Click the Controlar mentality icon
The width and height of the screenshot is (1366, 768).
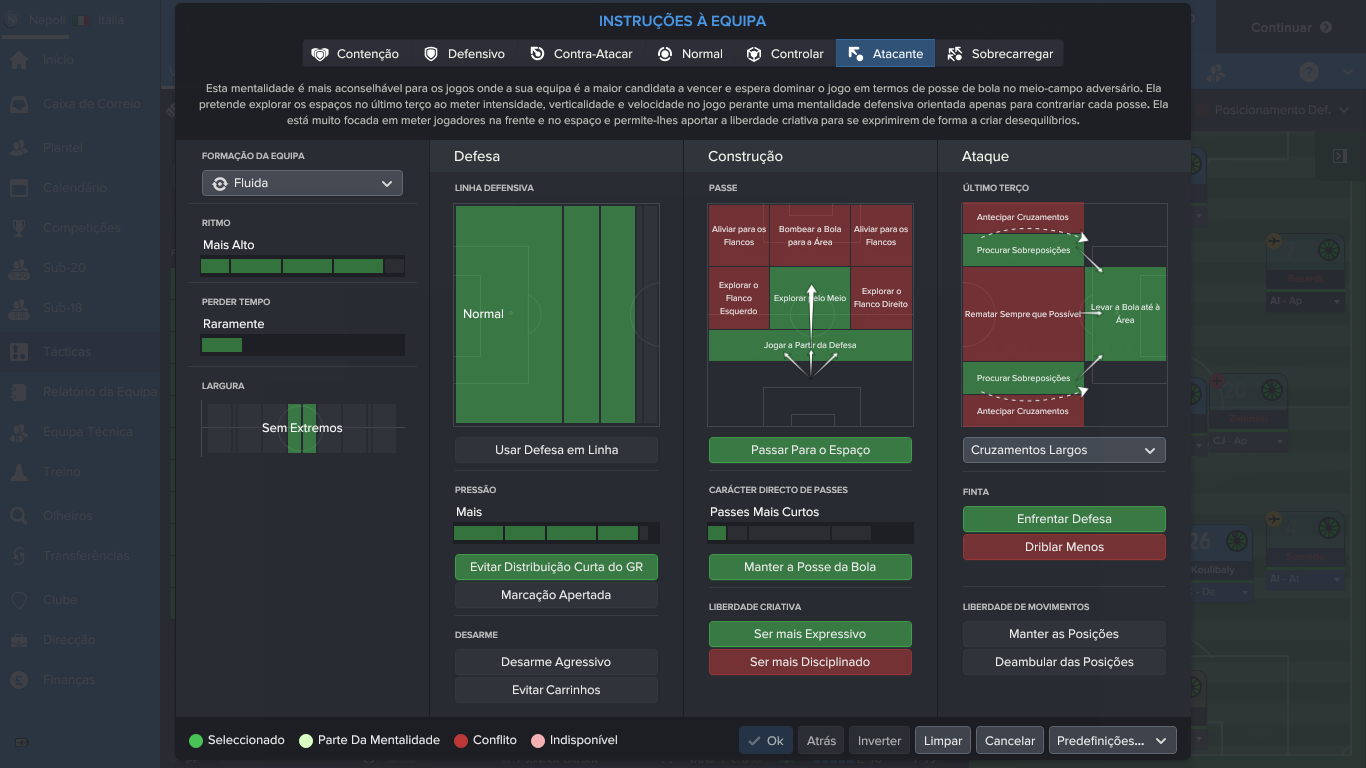tap(754, 54)
